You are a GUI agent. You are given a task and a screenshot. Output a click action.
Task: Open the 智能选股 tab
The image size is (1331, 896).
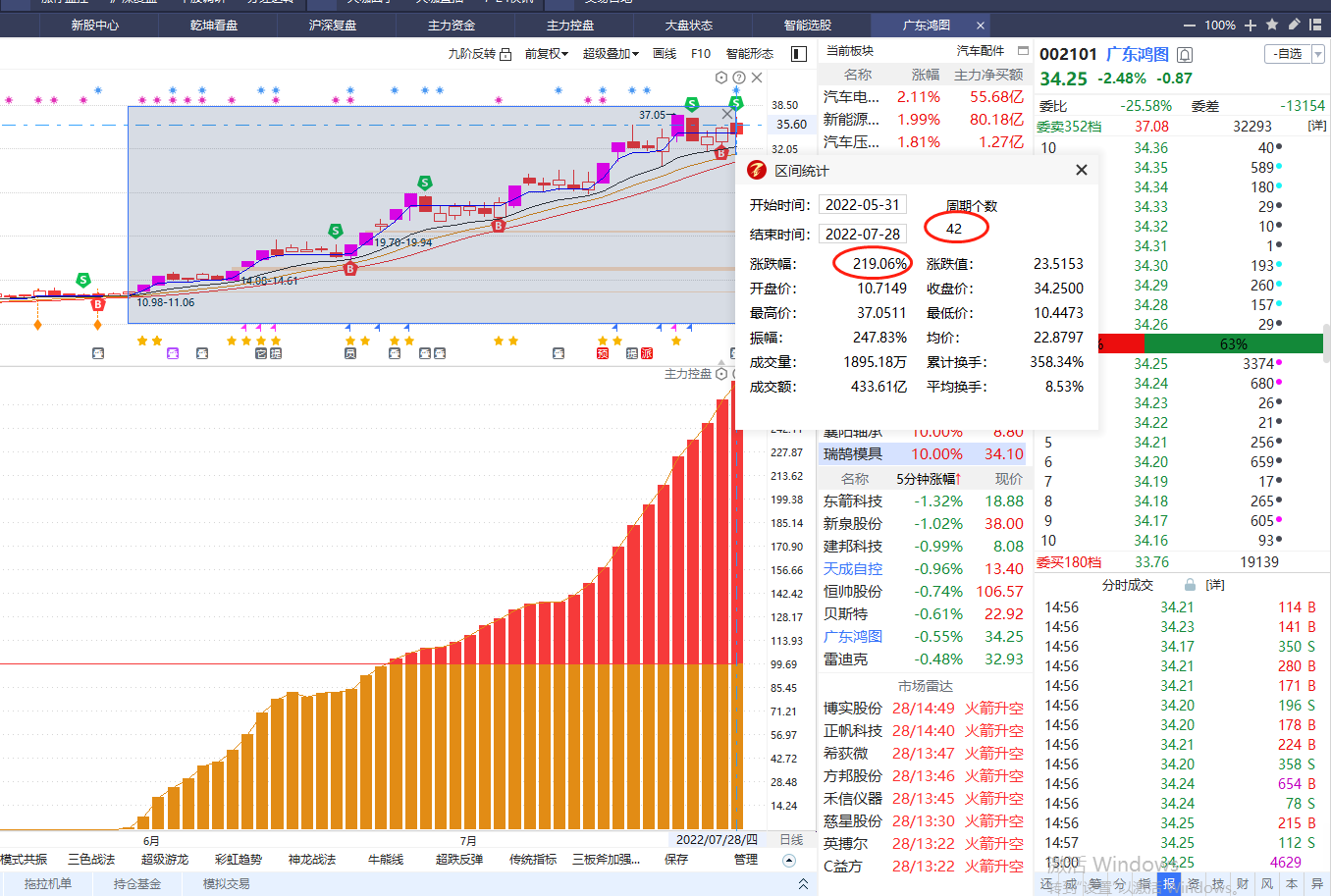coord(808,25)
